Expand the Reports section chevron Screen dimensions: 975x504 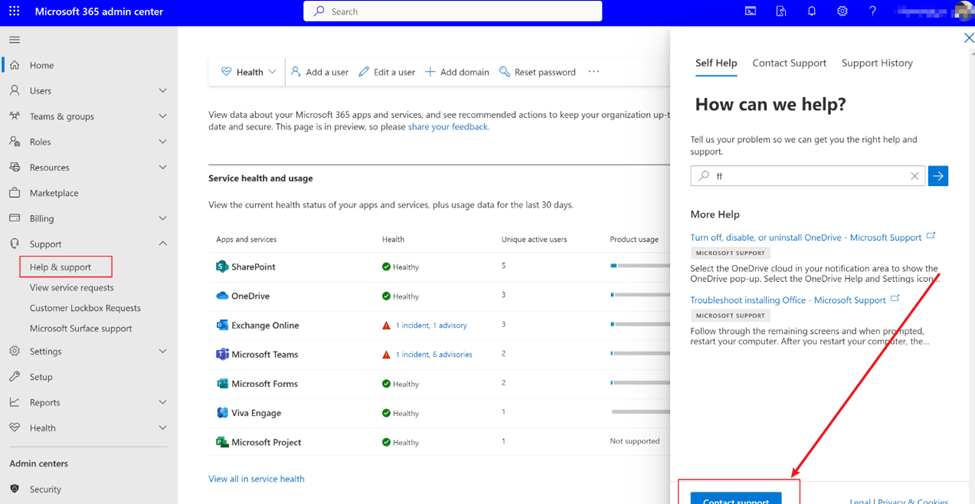click(x=162, y=402)
